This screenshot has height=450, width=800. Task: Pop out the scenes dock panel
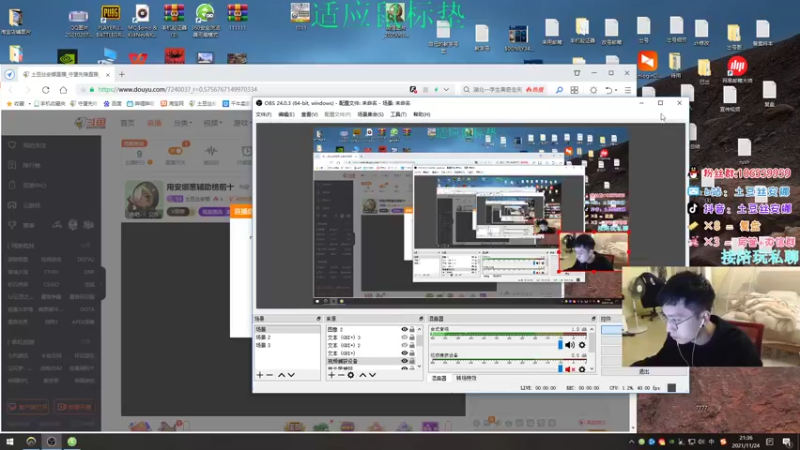318,318
